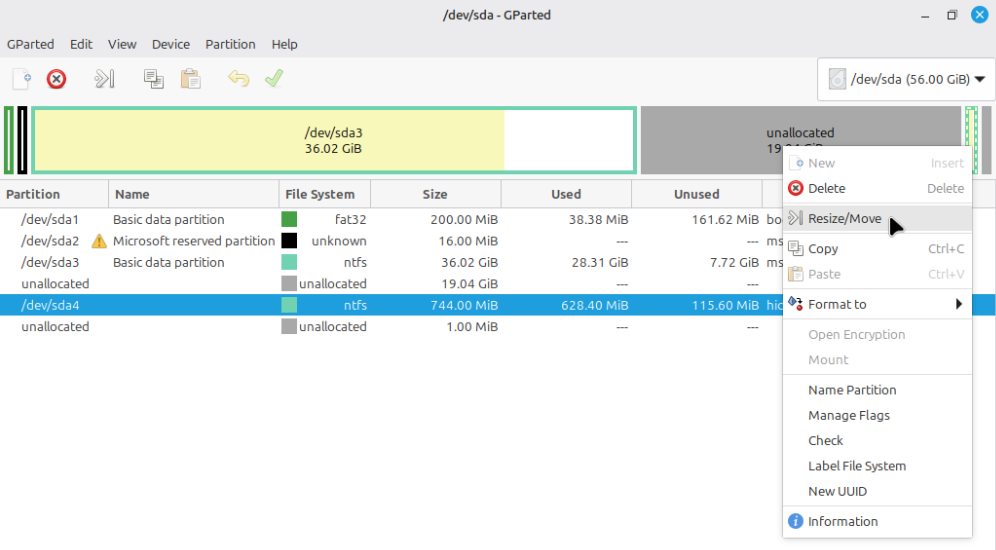The width and height of the screenshot is (996, 550).
Task: Open the Device menu
Action: pyautogui.click(x=171, y=44)
